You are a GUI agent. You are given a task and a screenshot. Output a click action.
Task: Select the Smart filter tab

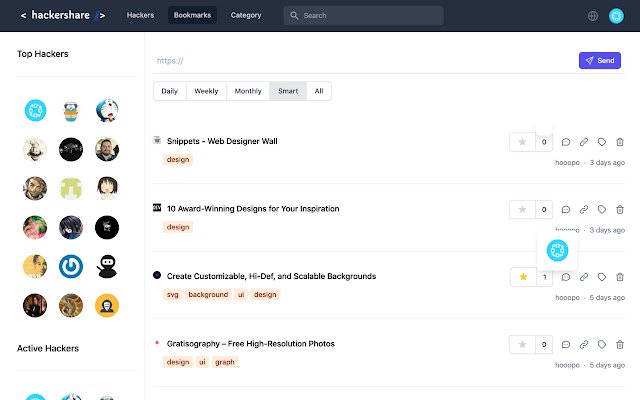coord(288,91)
